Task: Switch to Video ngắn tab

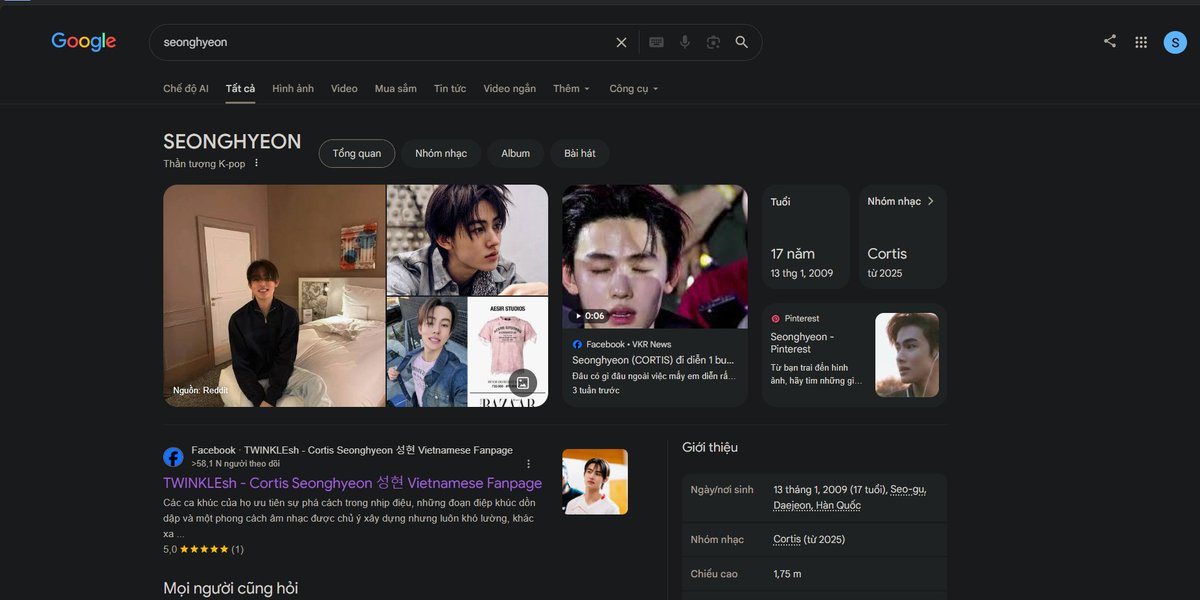Action: pyautogui.click(x=510, y=88)
